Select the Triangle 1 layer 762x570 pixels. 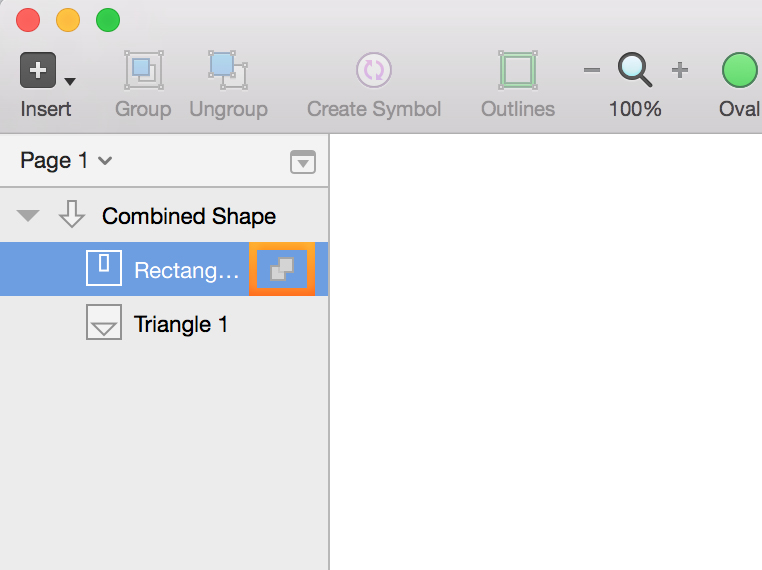tap(181, 324)
